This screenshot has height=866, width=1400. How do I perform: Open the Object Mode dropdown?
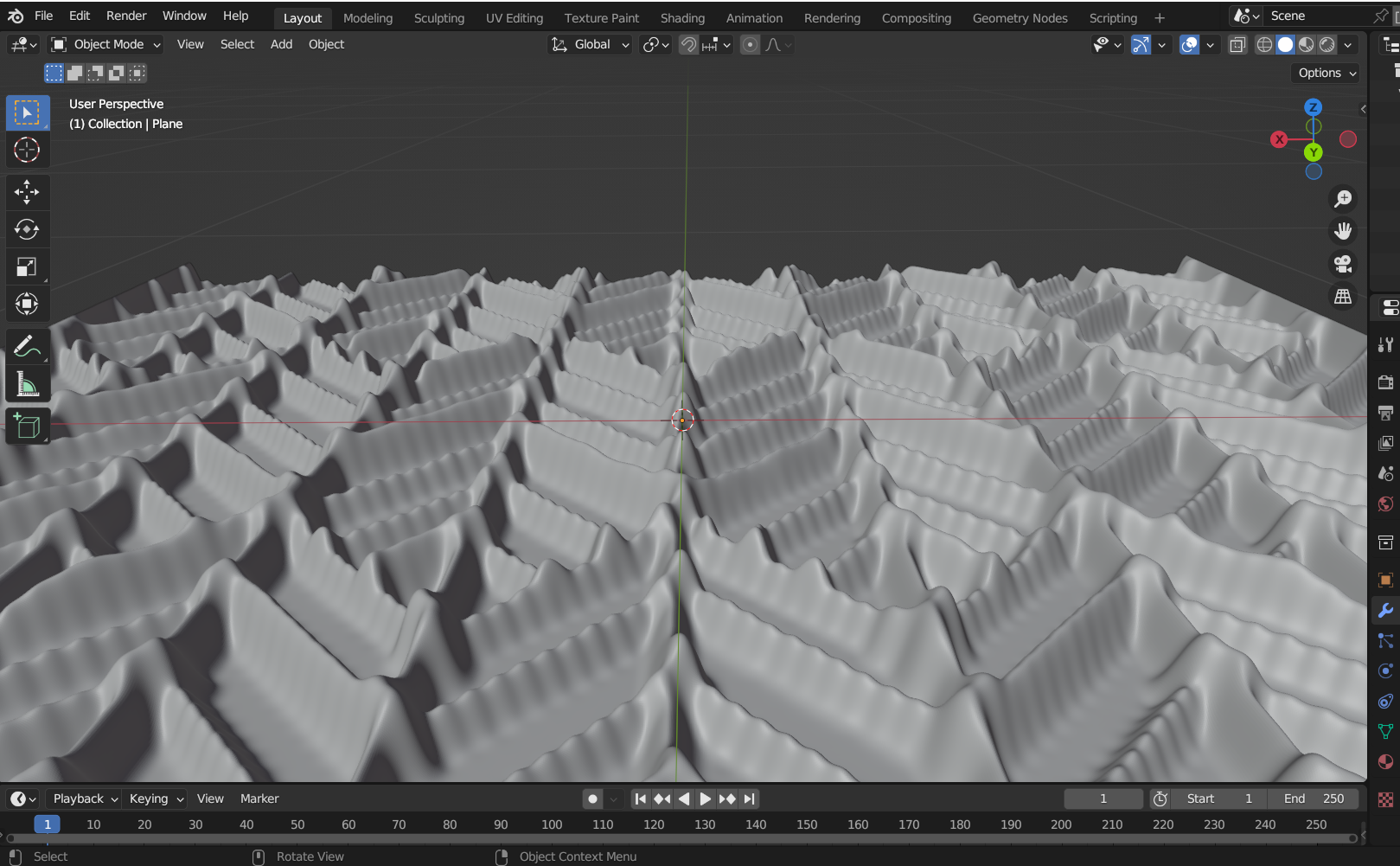coord(105,44)
